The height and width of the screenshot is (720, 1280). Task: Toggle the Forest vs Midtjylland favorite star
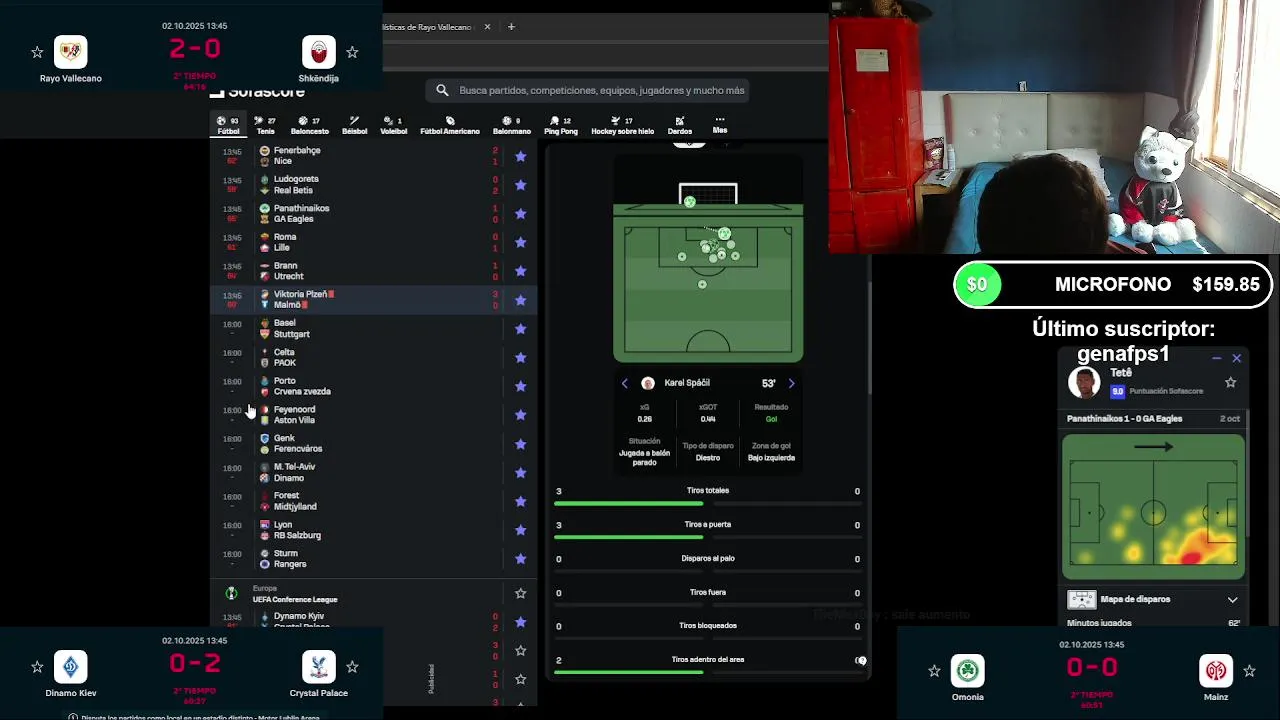(520, 501)
